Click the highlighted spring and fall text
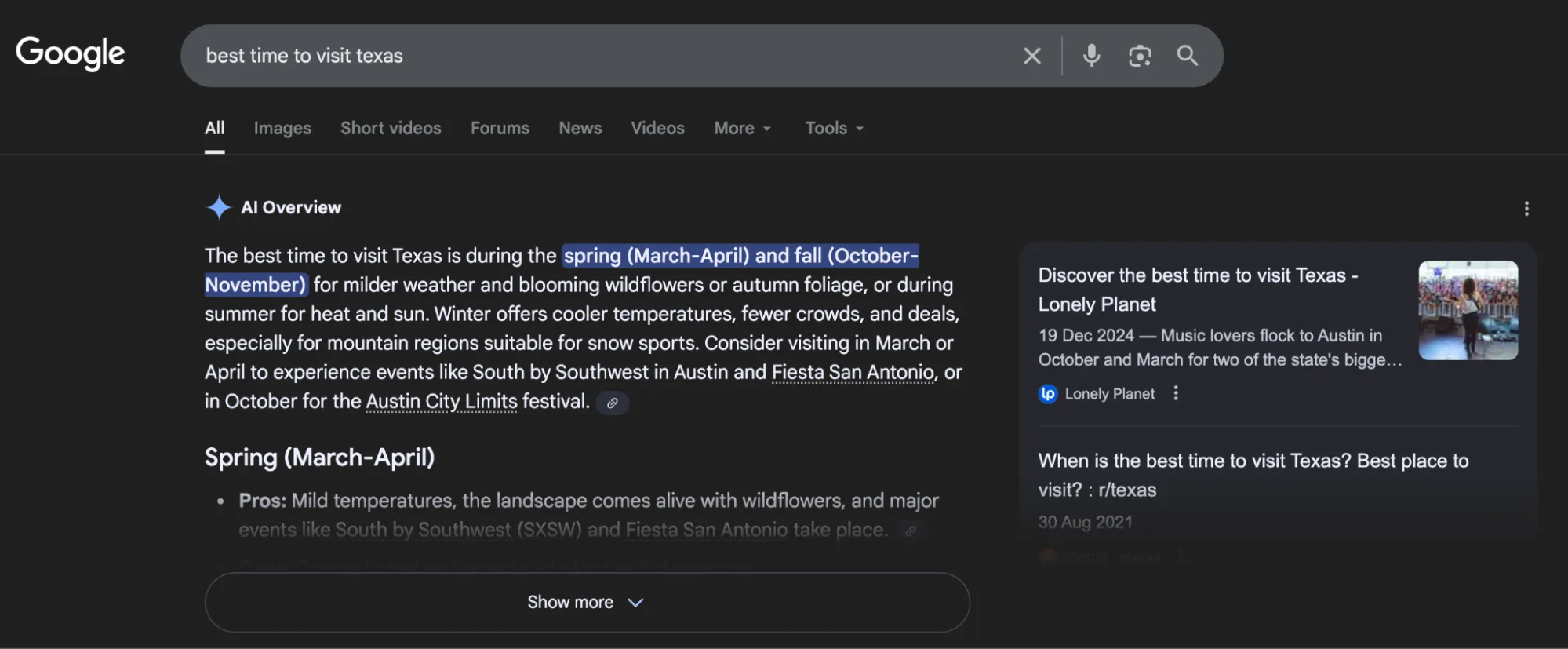 [x=740, y=256]
